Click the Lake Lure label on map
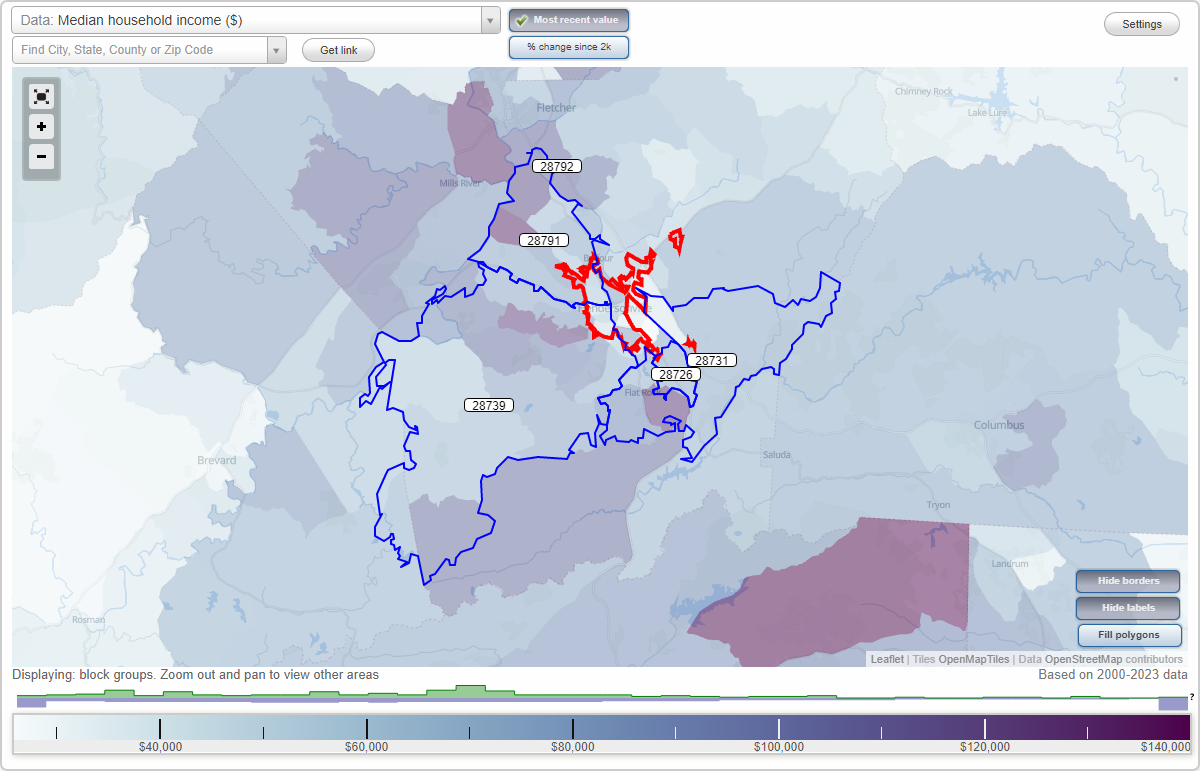This screenshot has width=1200, height=771. point(988,112)
